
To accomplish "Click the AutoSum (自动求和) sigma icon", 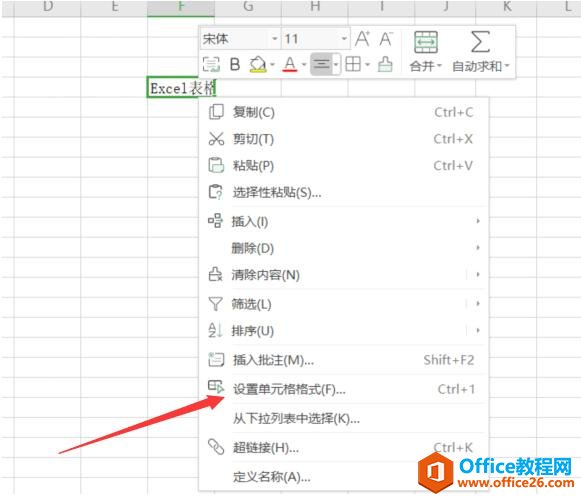I will 480,42.
